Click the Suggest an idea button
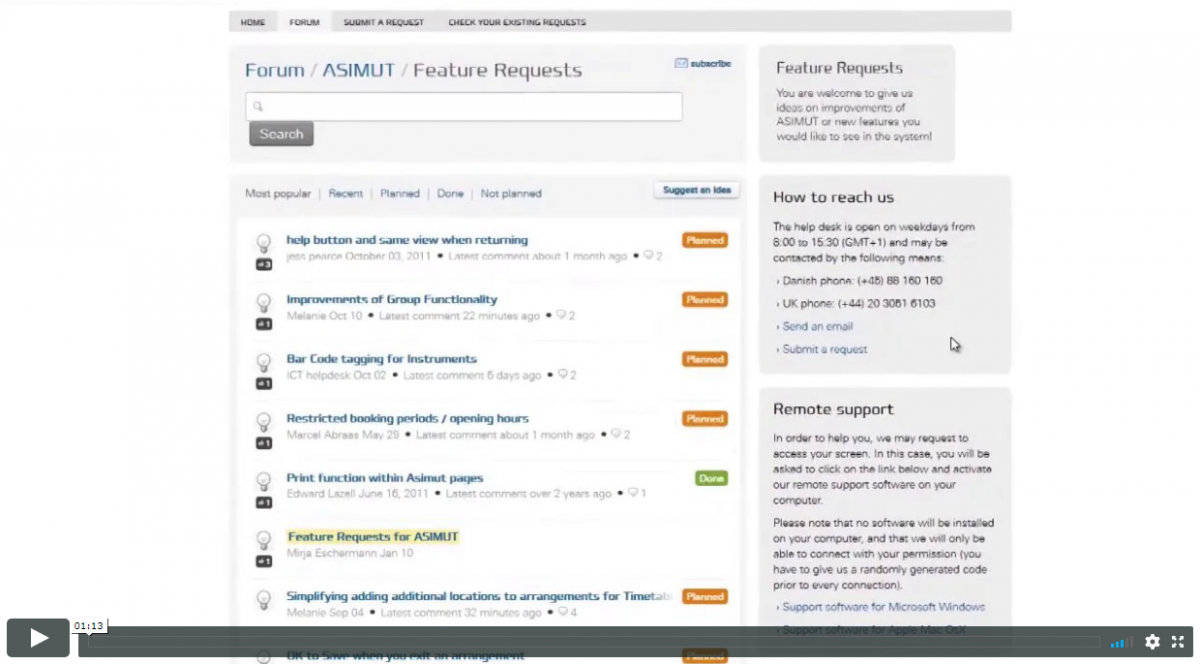This screenshot has height=664, width=1200. [696, 190]
